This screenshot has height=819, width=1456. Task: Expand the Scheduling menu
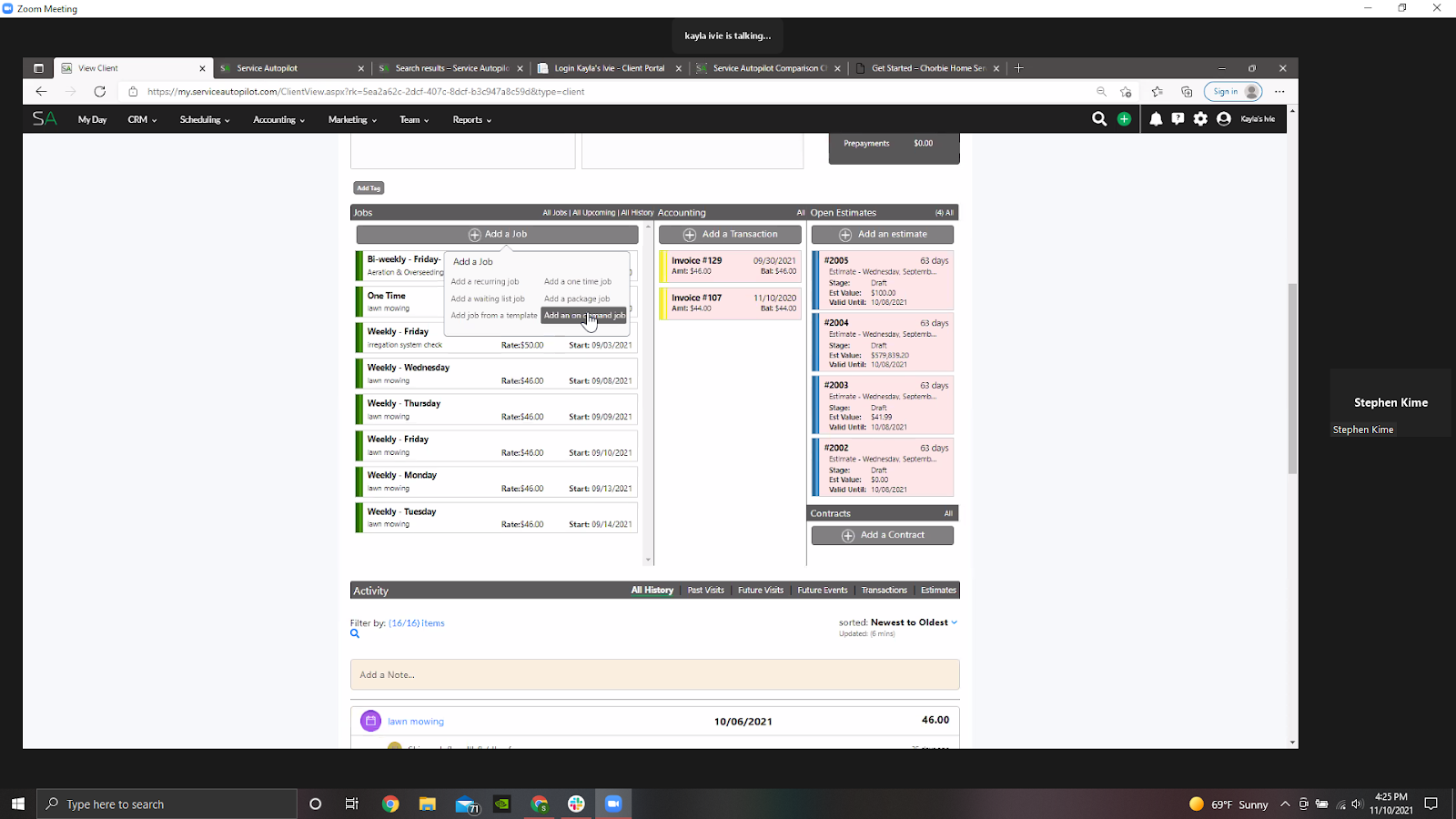205,120
